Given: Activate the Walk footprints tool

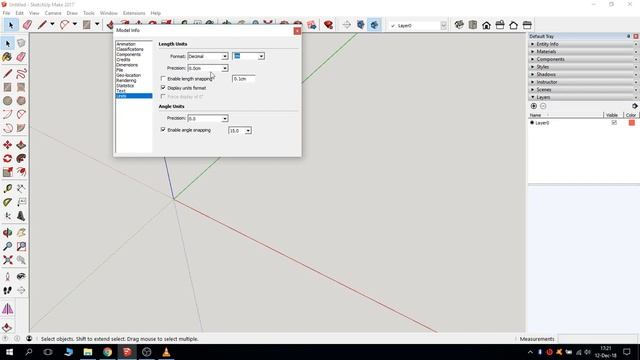Looking at the screenshot, I should coord(7,290).
